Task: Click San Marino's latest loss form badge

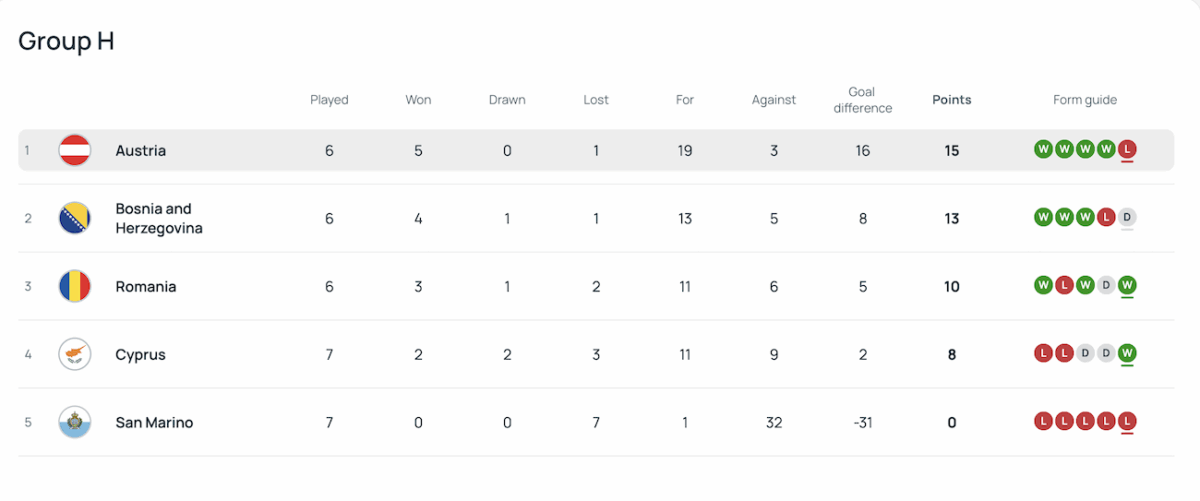Action: pos(1128,421)
